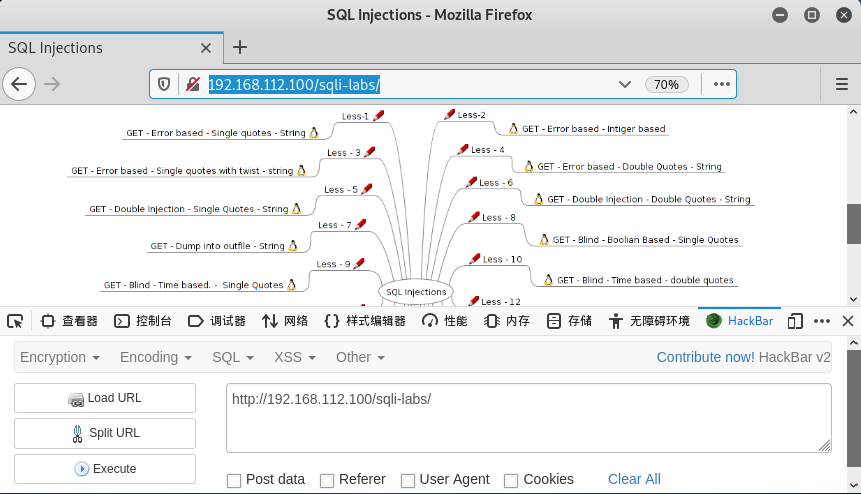Open the Contribute now! link
This screenshot has width=861, height=494.
coord(706,357)
